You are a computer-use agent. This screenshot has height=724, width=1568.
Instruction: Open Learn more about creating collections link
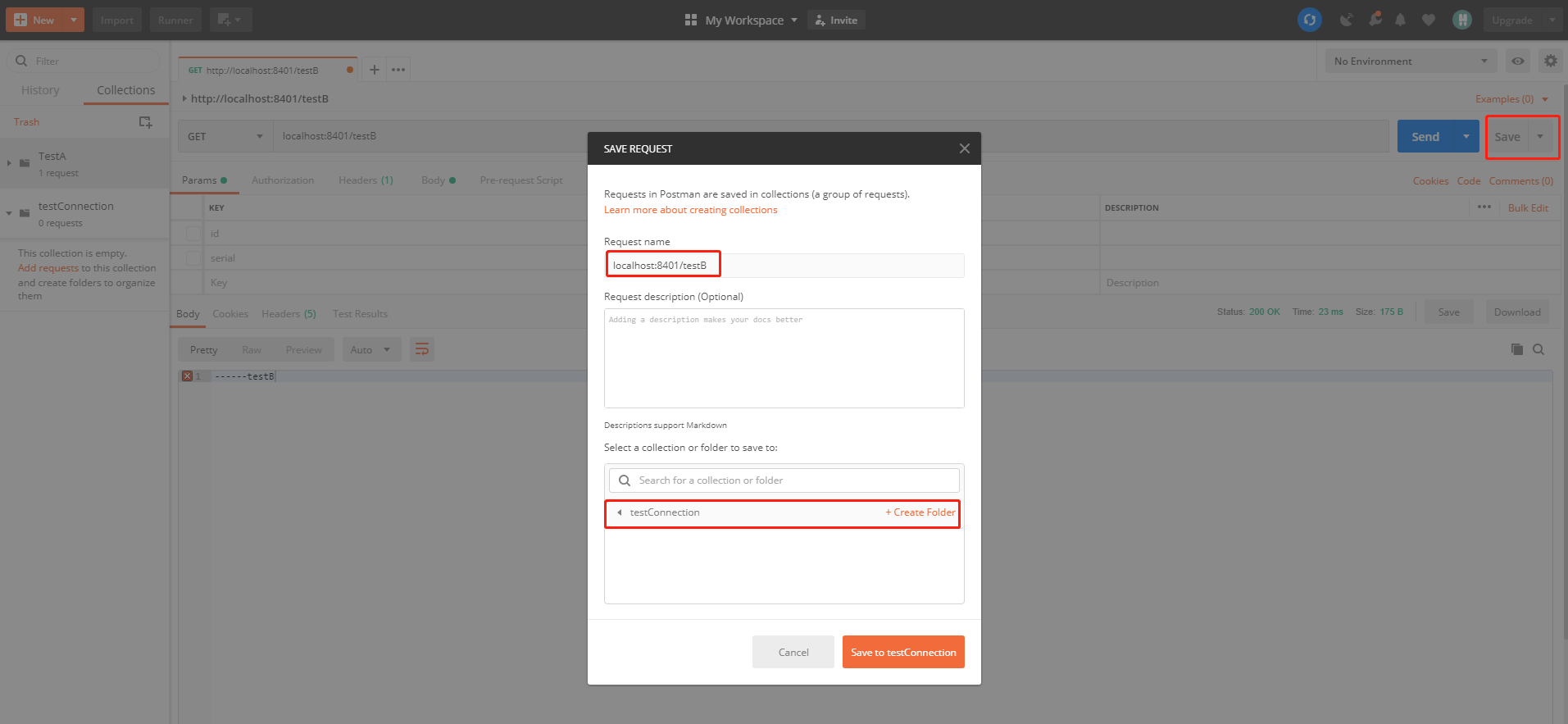click(690, 210)
